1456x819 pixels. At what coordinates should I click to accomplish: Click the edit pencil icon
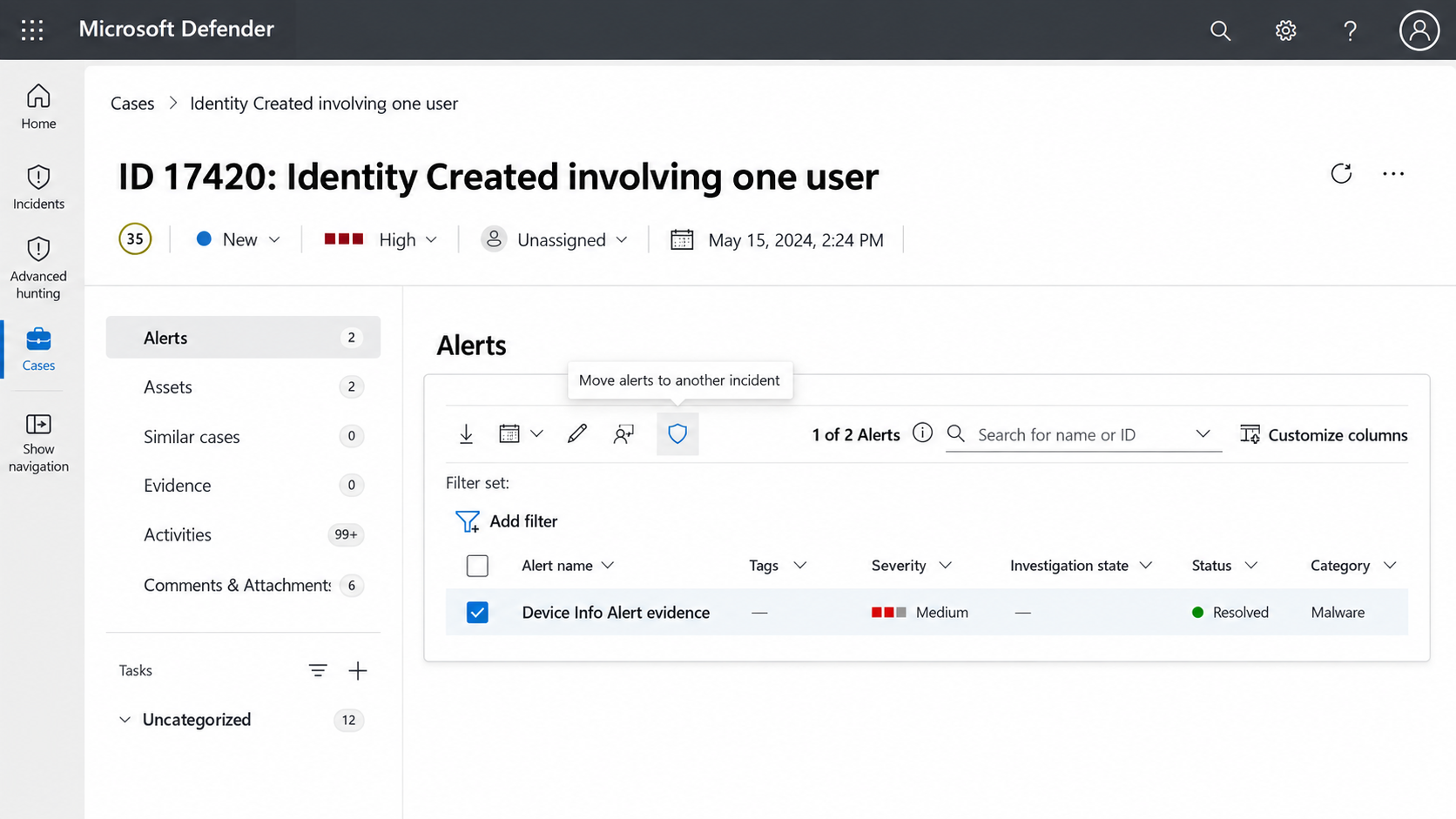click(576, 433)
